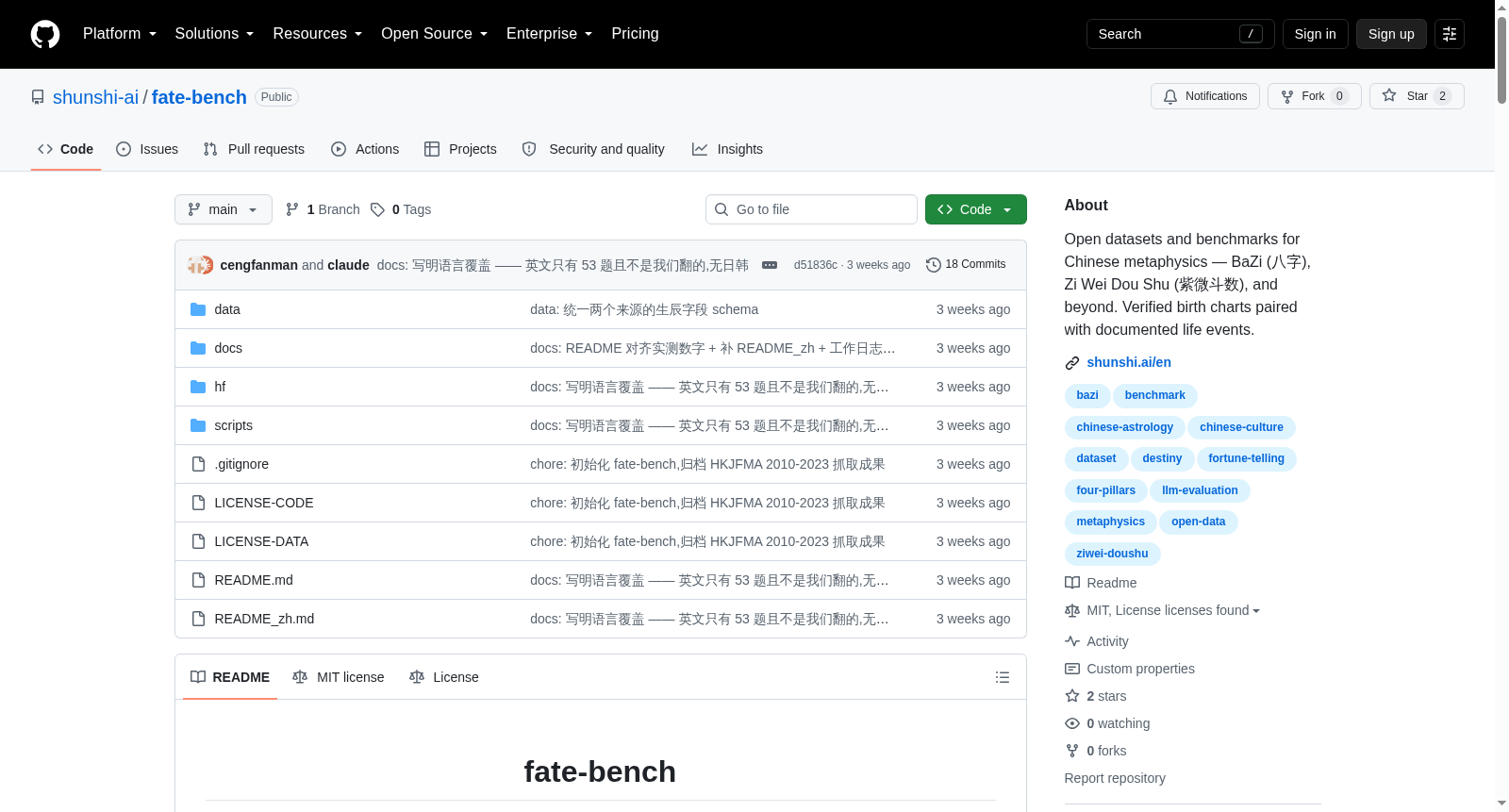The image size is (1509, 812).
Task: Switch to the Pull requests tab
Action: coord(254,149)
